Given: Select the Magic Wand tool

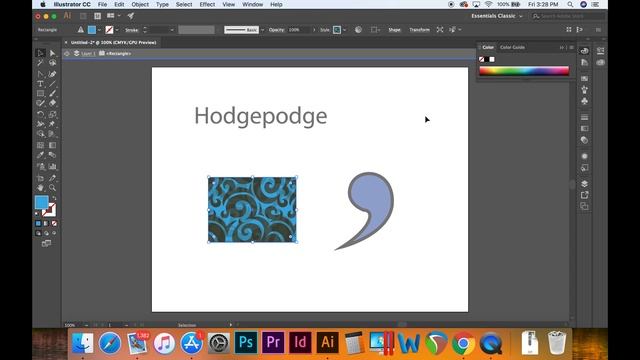Looking at the screenshot, I should point(40,63).
